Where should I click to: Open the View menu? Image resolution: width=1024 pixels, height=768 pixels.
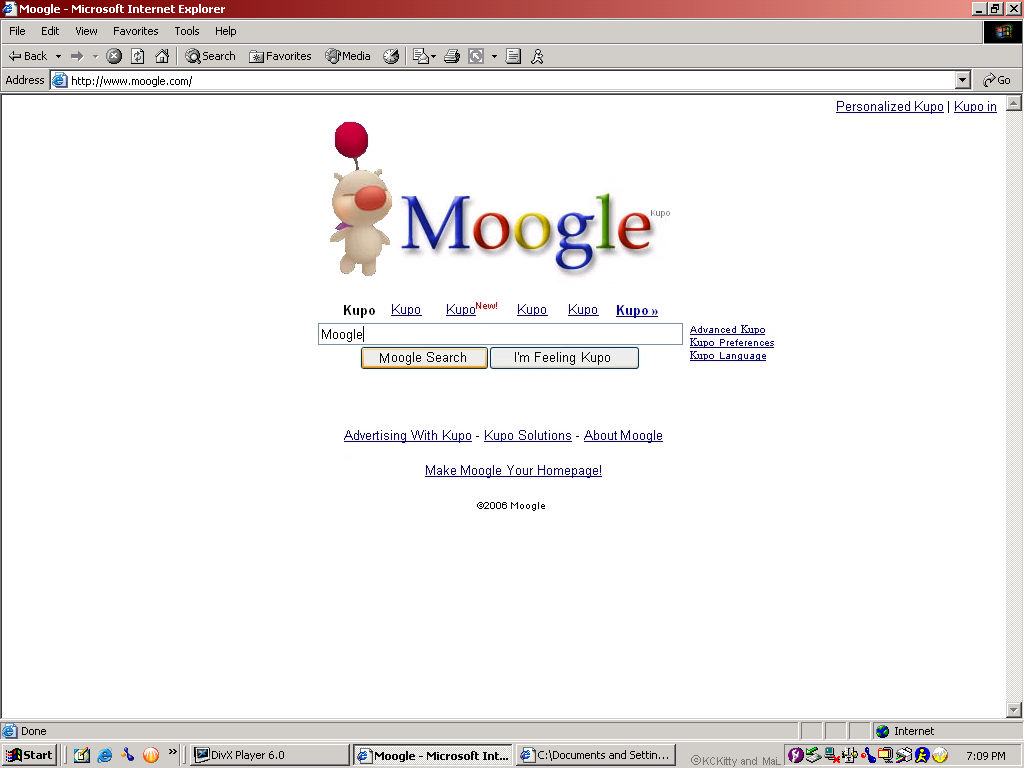point(86,31)
